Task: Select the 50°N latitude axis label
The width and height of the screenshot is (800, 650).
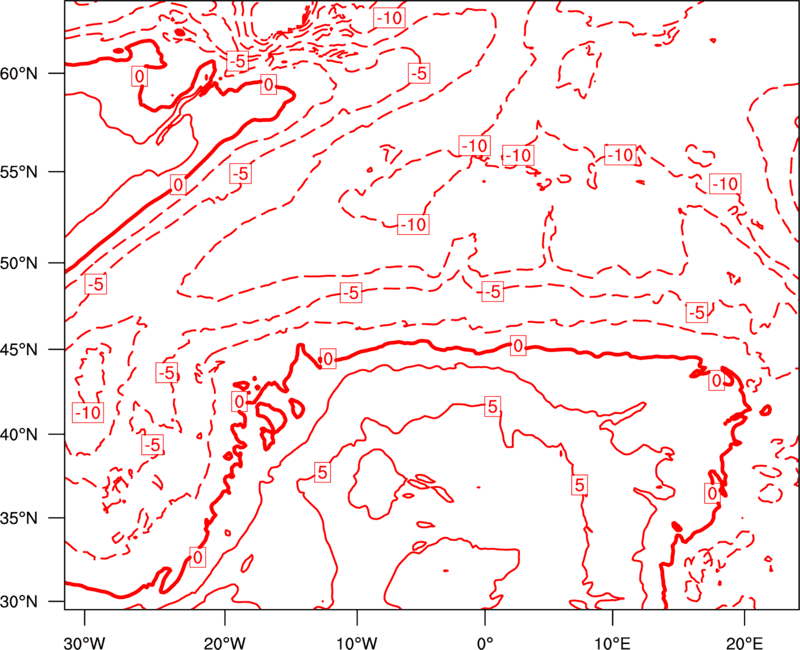Action: tap(19, 263)
